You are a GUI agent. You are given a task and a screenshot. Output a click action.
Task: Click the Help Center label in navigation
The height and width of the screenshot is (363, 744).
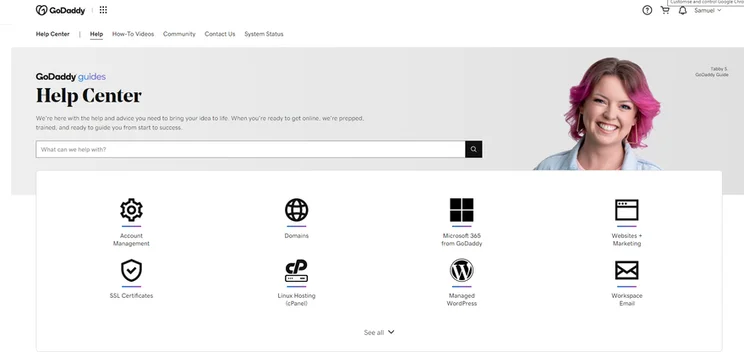coord(53,34)
